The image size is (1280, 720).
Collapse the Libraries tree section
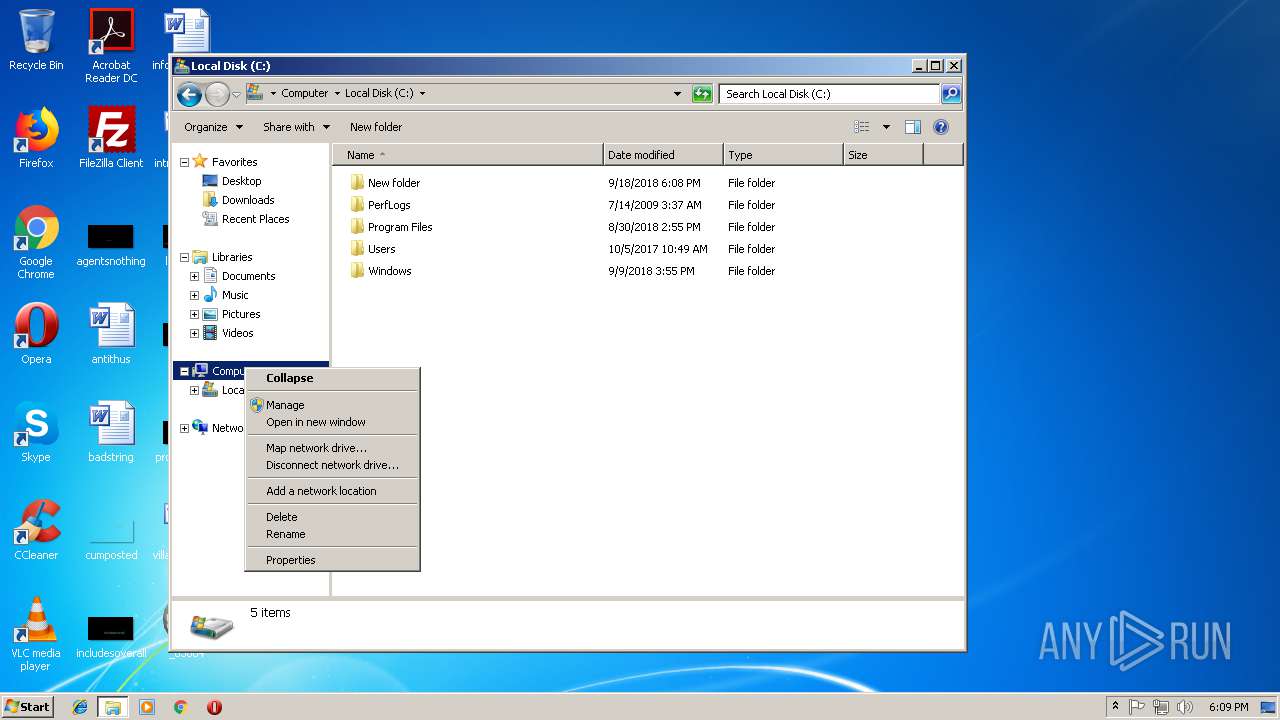pos(184,257)
